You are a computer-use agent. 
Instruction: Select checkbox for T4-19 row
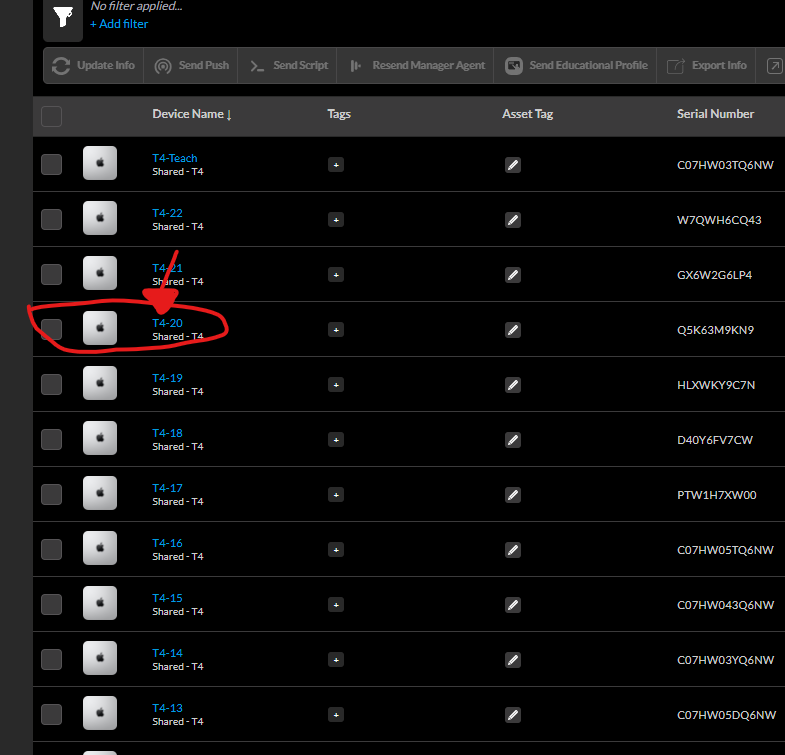(x=52, y=385)
